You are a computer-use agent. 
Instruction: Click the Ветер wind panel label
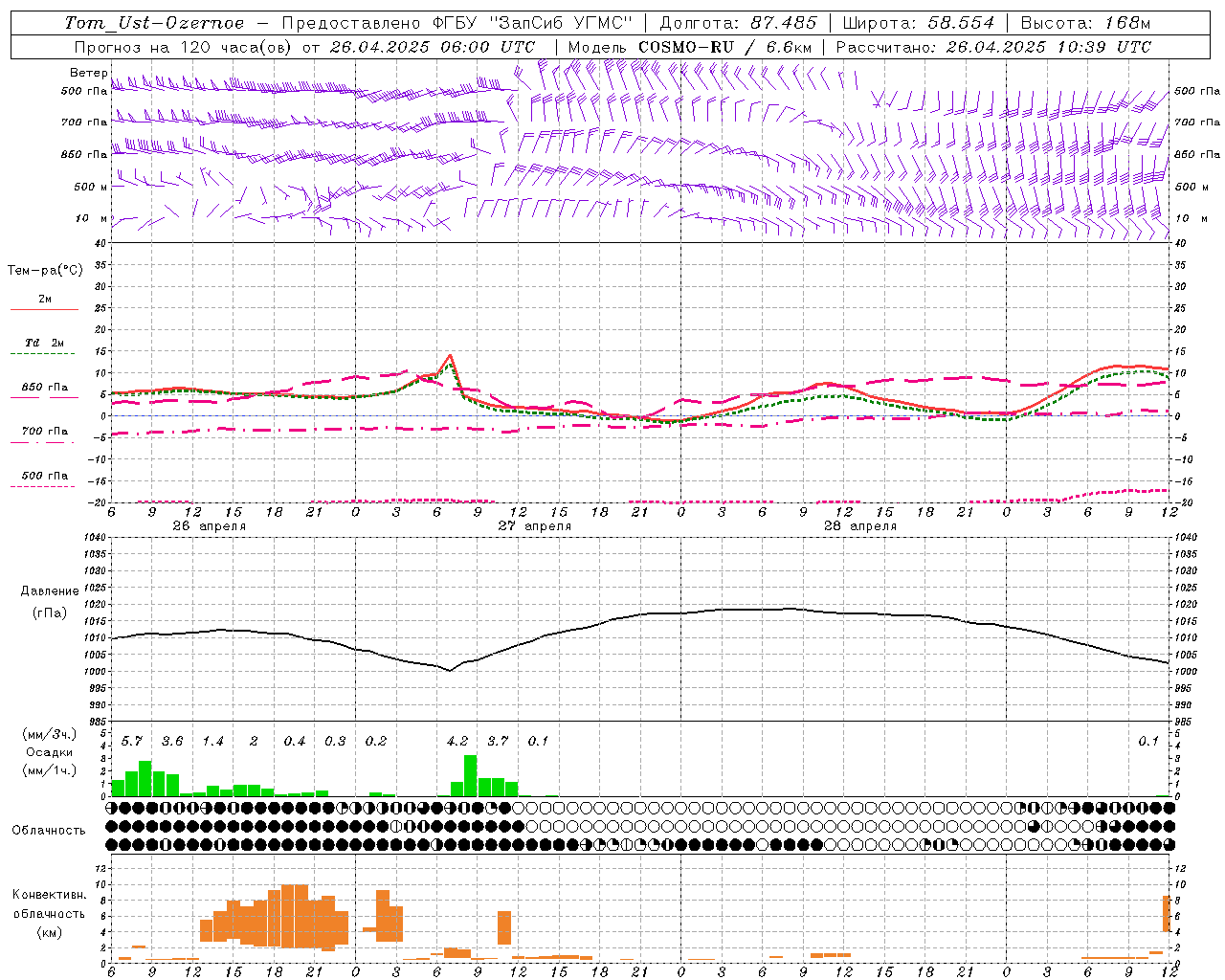coord(89,73)
